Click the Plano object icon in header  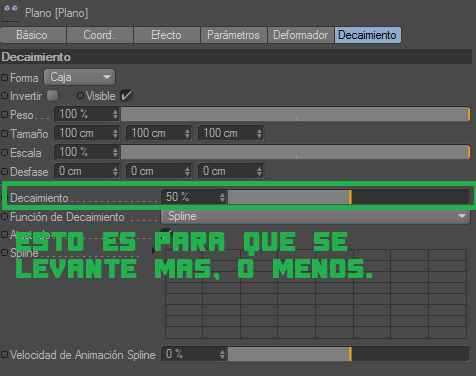(x=10, y=13)
